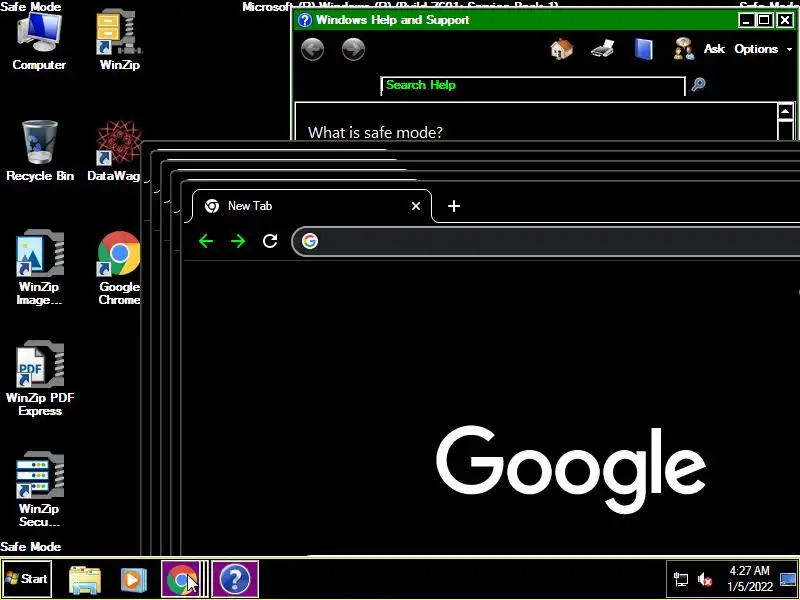Click the Show desktop button
Image resolution: width=800 pixels, height=600 pixels.
click(x=788, y=579)
